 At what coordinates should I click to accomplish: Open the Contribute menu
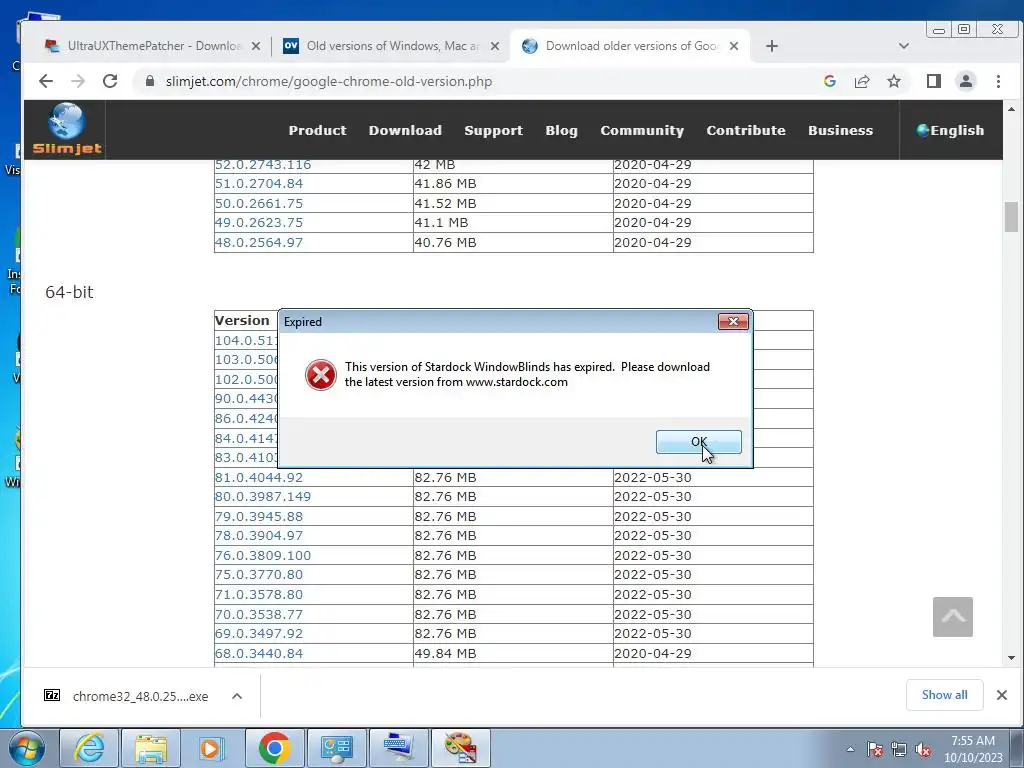click(746, 130)
